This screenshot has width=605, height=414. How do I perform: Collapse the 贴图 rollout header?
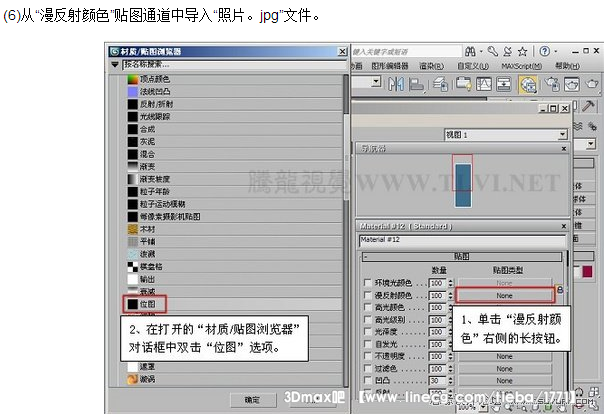pyautogui.click(x=461, y=257)
